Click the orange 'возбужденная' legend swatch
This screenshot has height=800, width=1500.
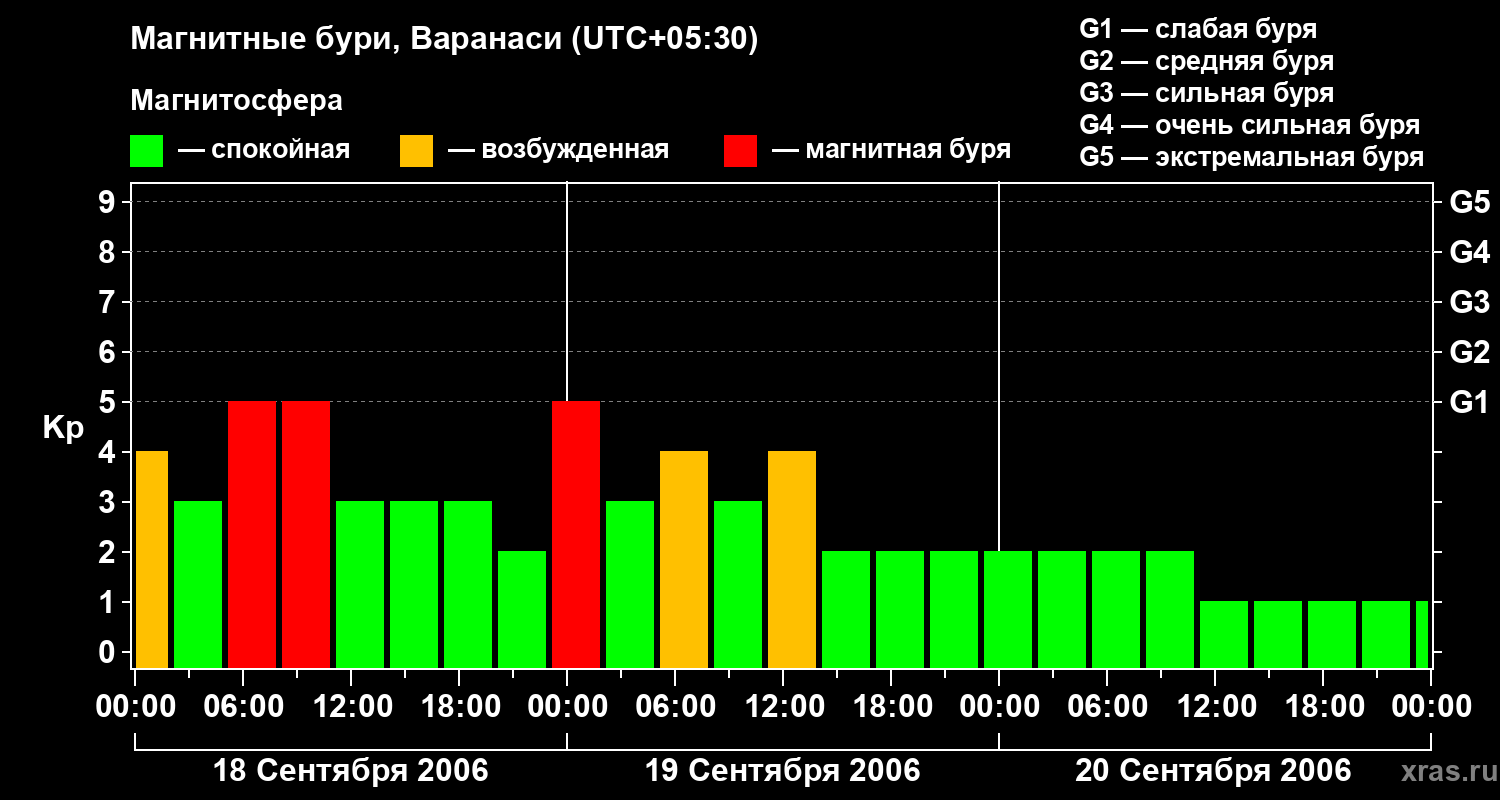pyautogui.click(x=416, y=150)
